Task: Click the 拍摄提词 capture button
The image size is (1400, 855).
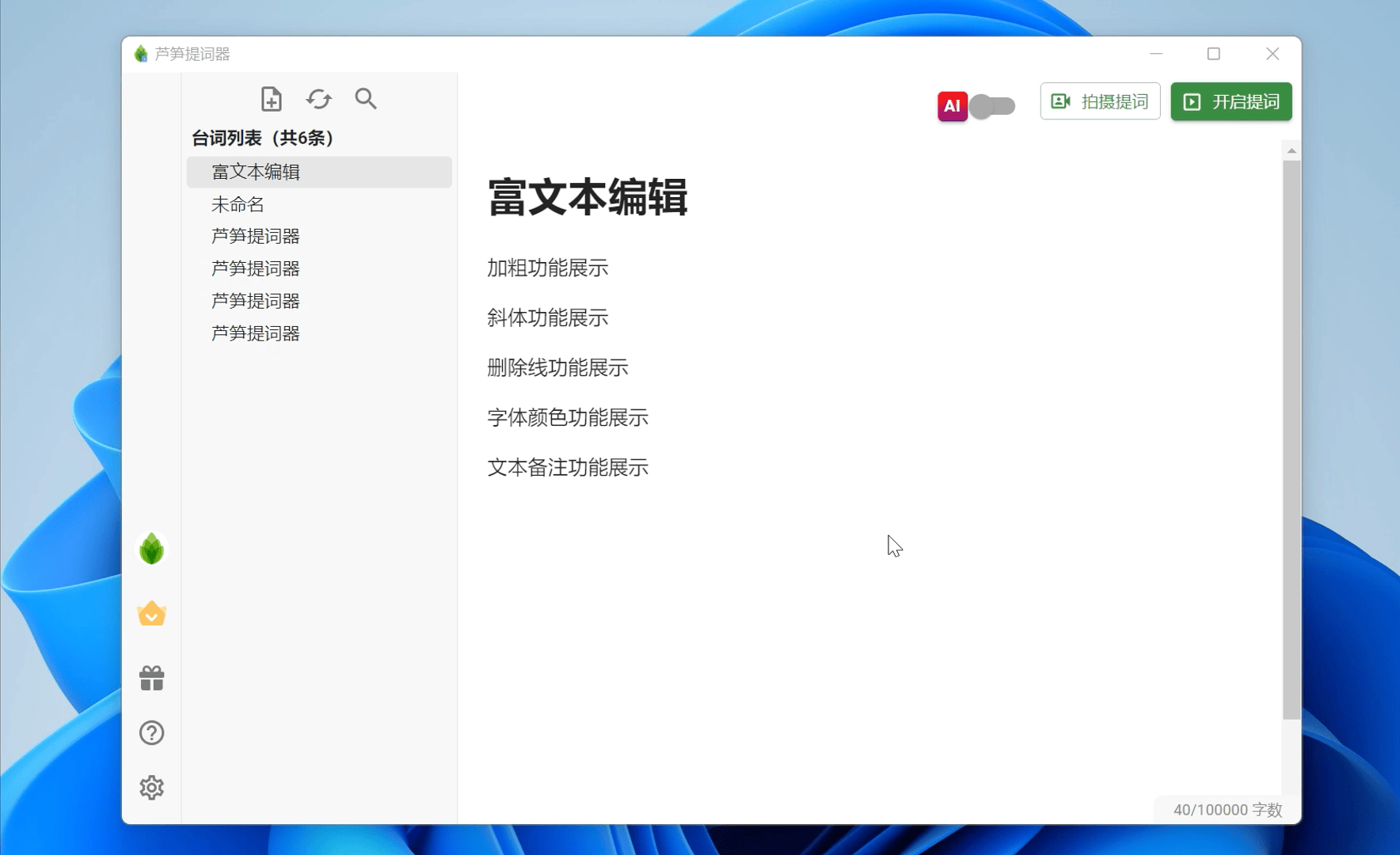Action: 1101,101
